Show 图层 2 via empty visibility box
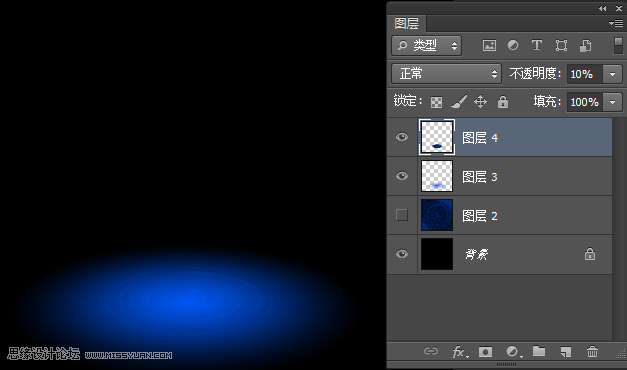The image size is (627, 370). click(402, 215)
